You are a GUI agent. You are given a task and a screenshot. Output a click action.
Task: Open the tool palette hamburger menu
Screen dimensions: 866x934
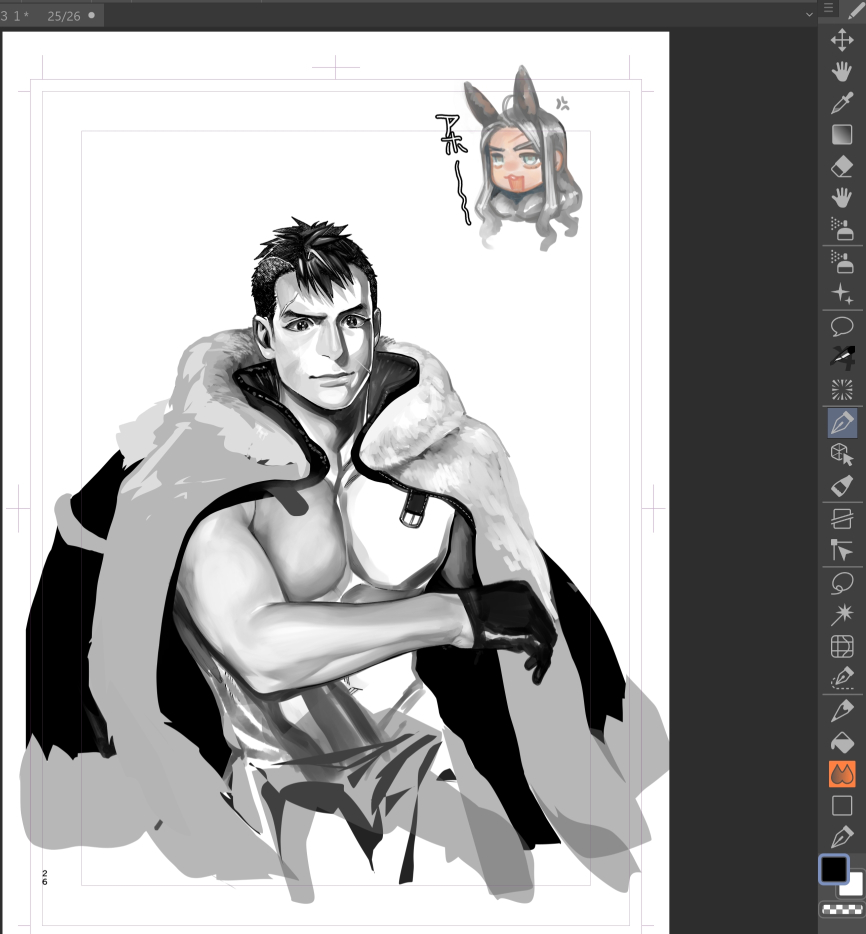coord(828,8)
